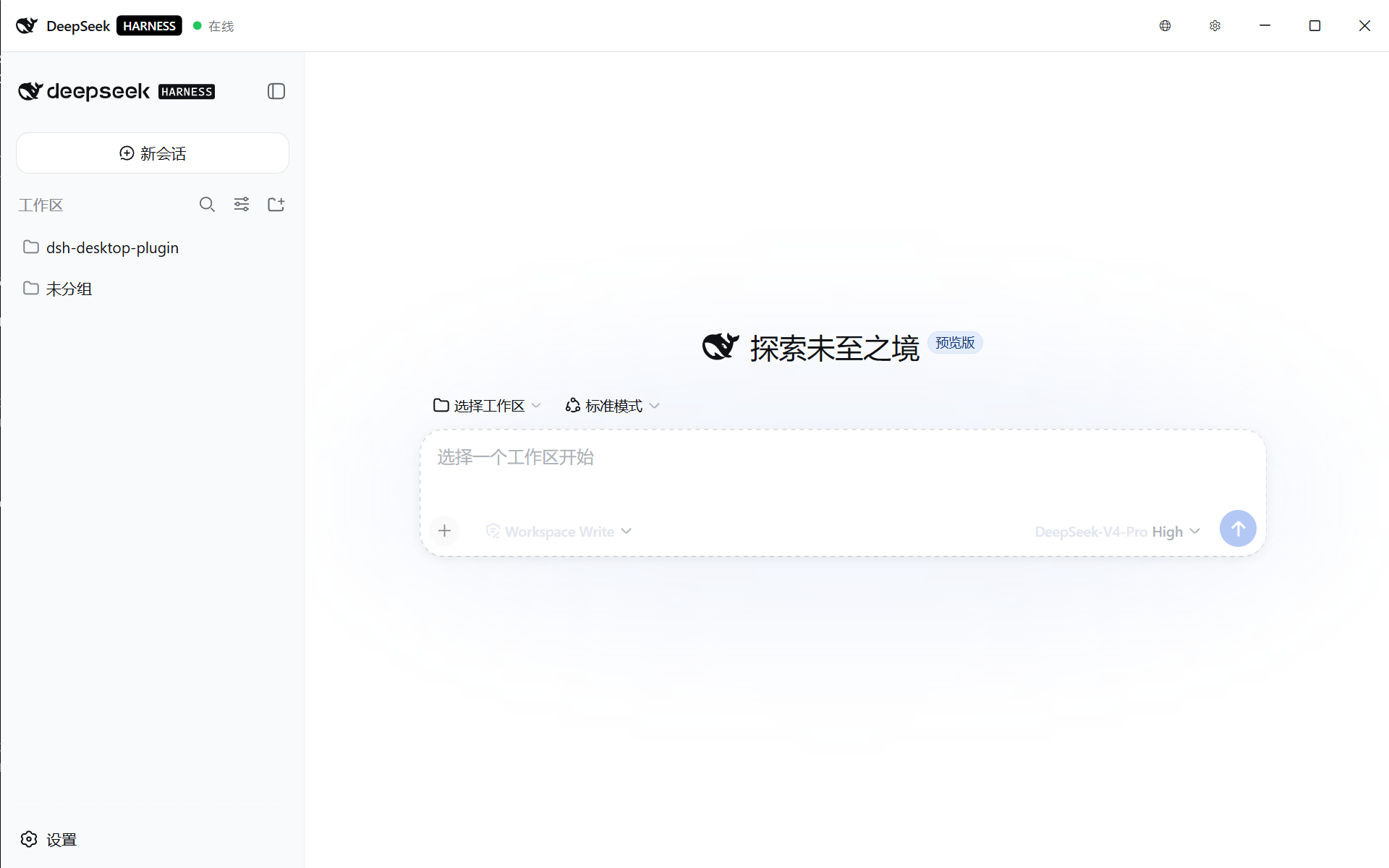
Task: Expand the 选择工作区 dropdown
Action: [487, 406]
